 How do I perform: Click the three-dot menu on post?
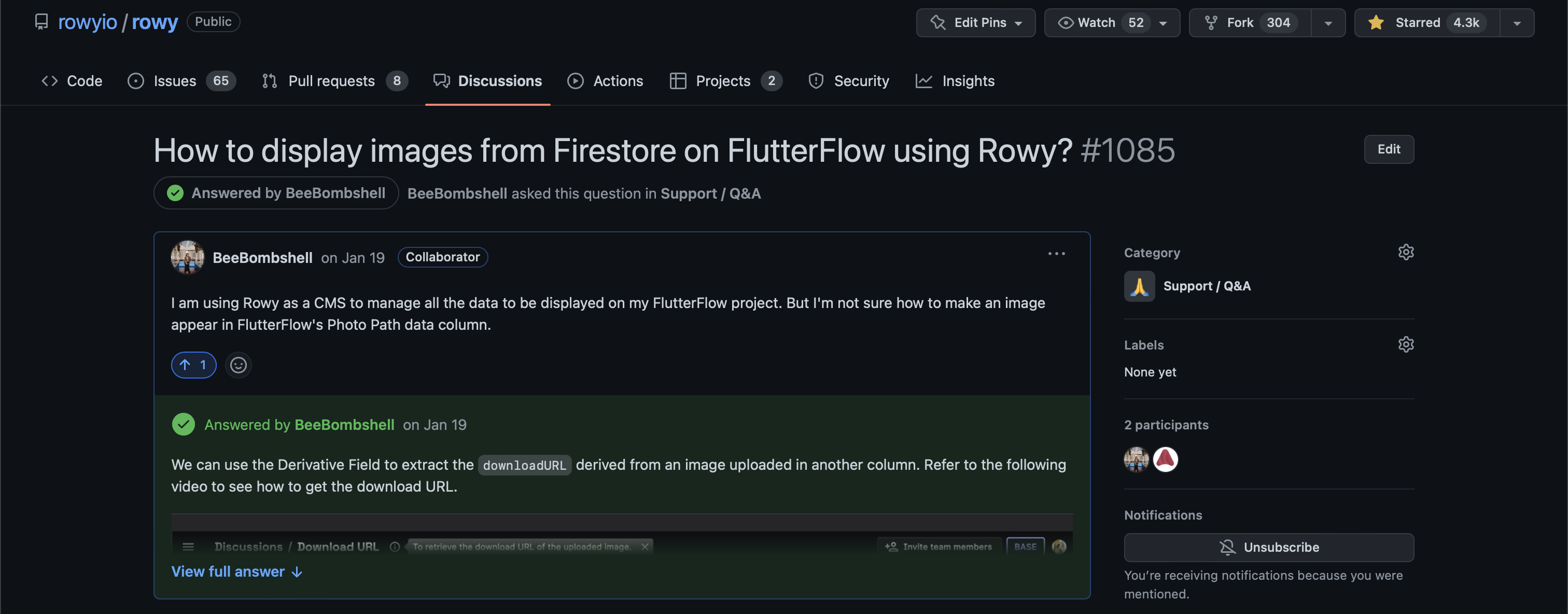(x=1057, y=254)
